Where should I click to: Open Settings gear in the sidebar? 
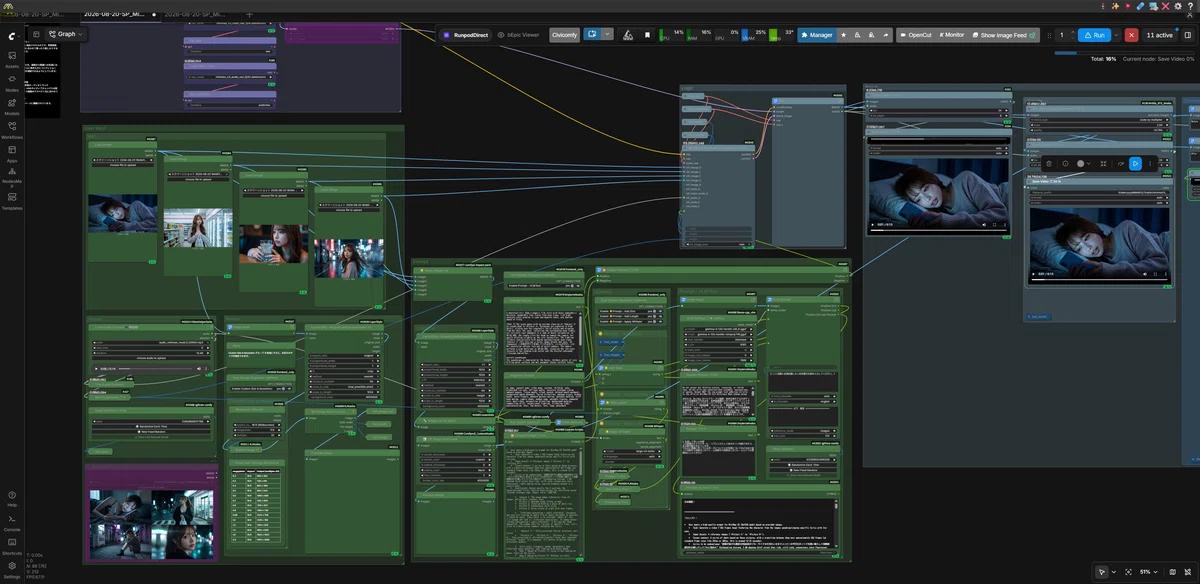click(12, 568)
